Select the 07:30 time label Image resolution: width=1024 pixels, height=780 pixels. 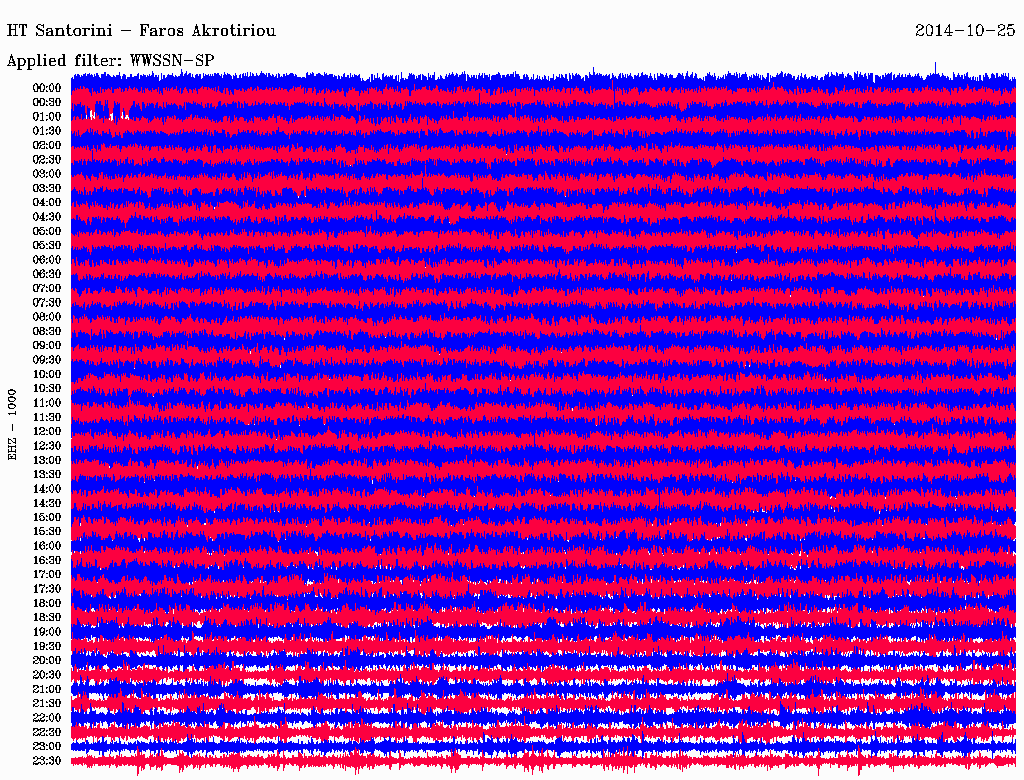tap(47, 303)
